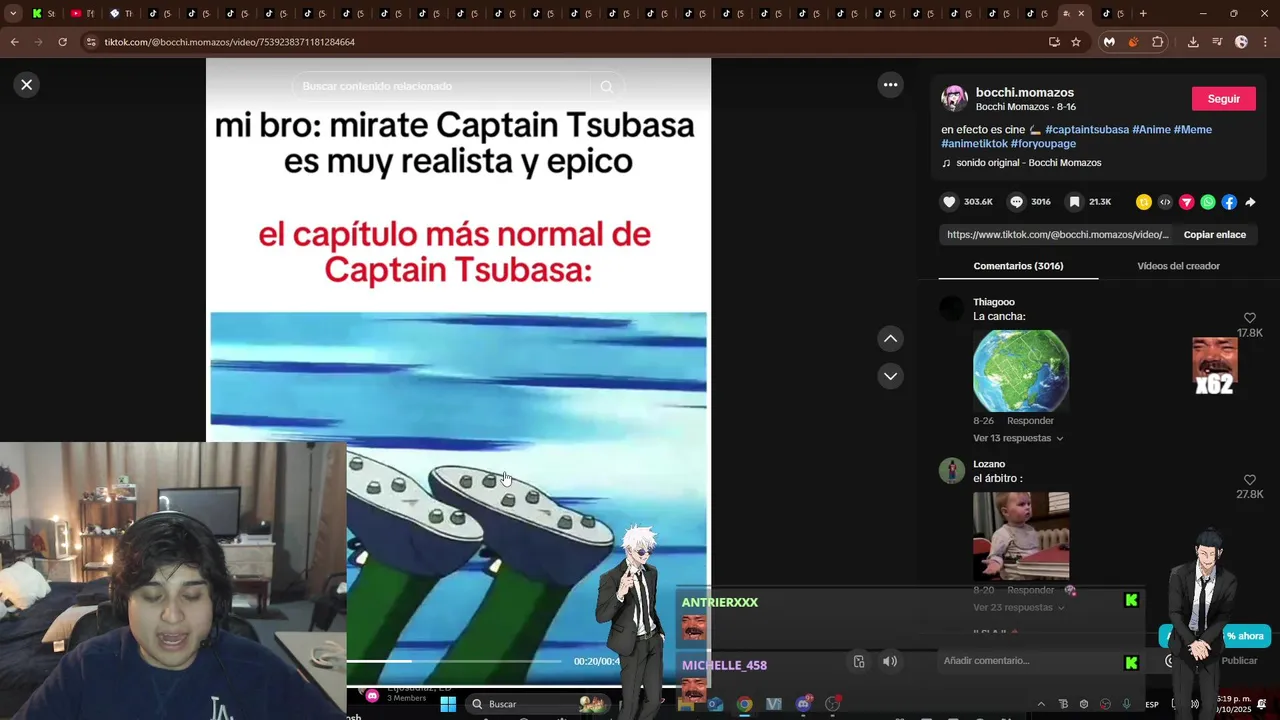
Task: Expand Ver 23 respuestas
Action: (x=1018, y=608)
